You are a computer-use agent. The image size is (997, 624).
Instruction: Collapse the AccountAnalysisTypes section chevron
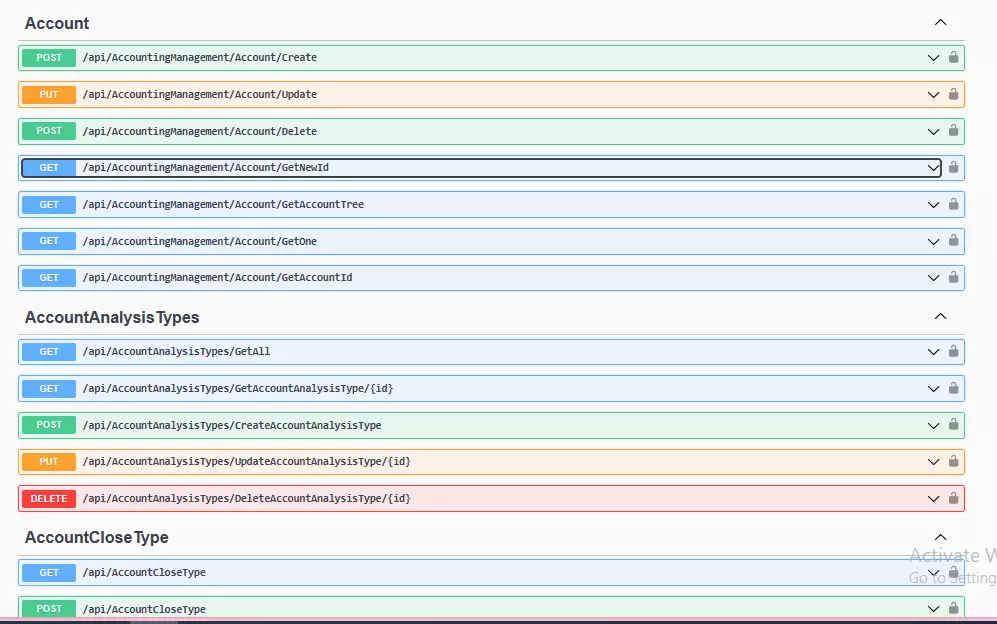tap(940, 315)
